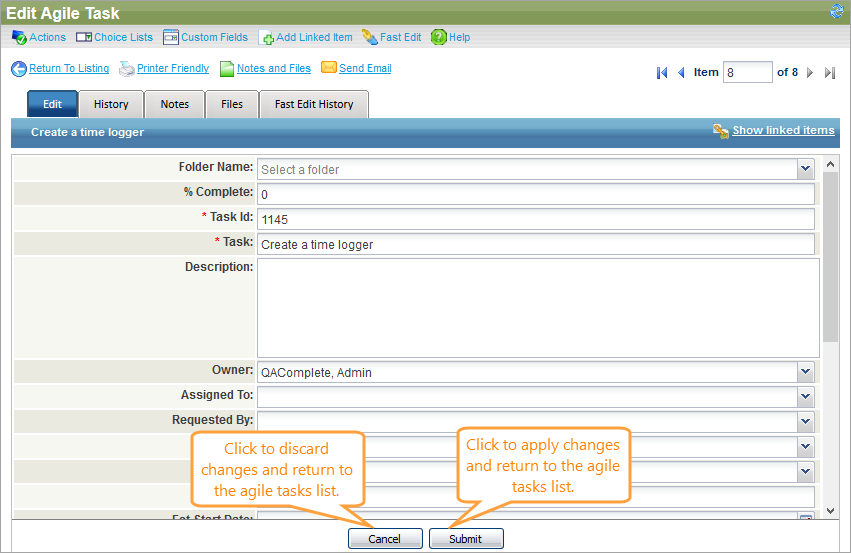The image size is (851, 553).
Task: Jump to the last item arrow
Action: (830, 73)
